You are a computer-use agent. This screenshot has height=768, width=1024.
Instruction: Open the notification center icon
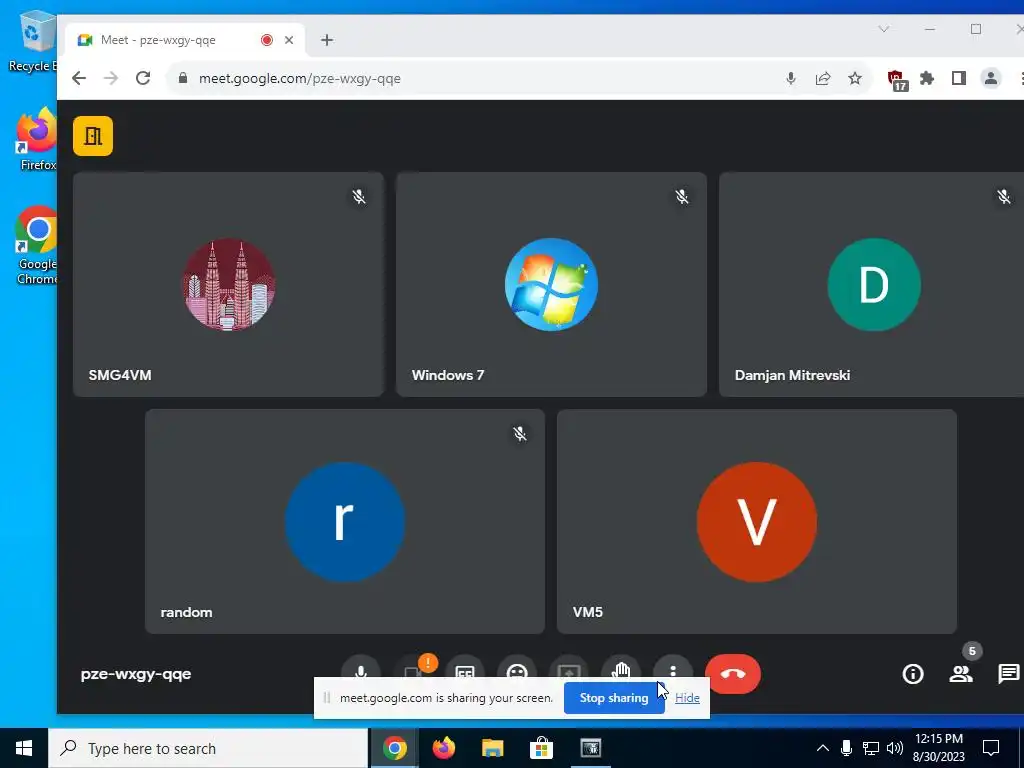click(991, 748)
